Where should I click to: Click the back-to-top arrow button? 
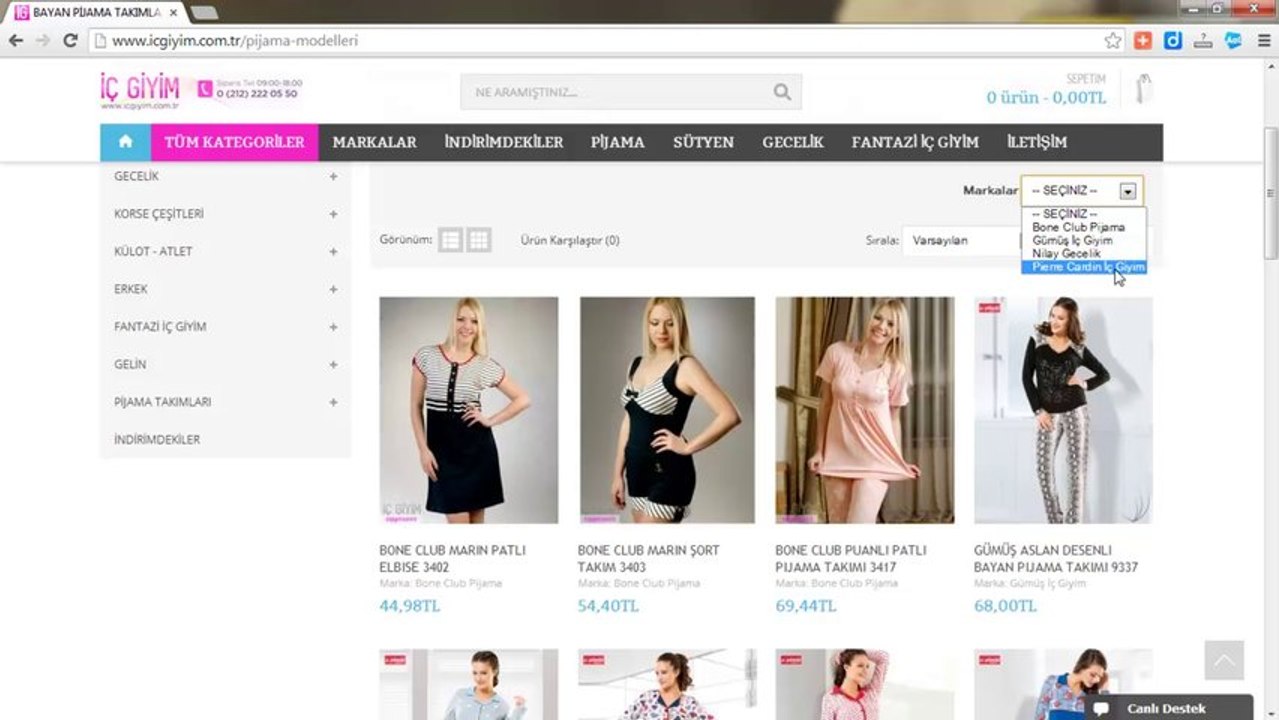click(x=1224, y=660)
